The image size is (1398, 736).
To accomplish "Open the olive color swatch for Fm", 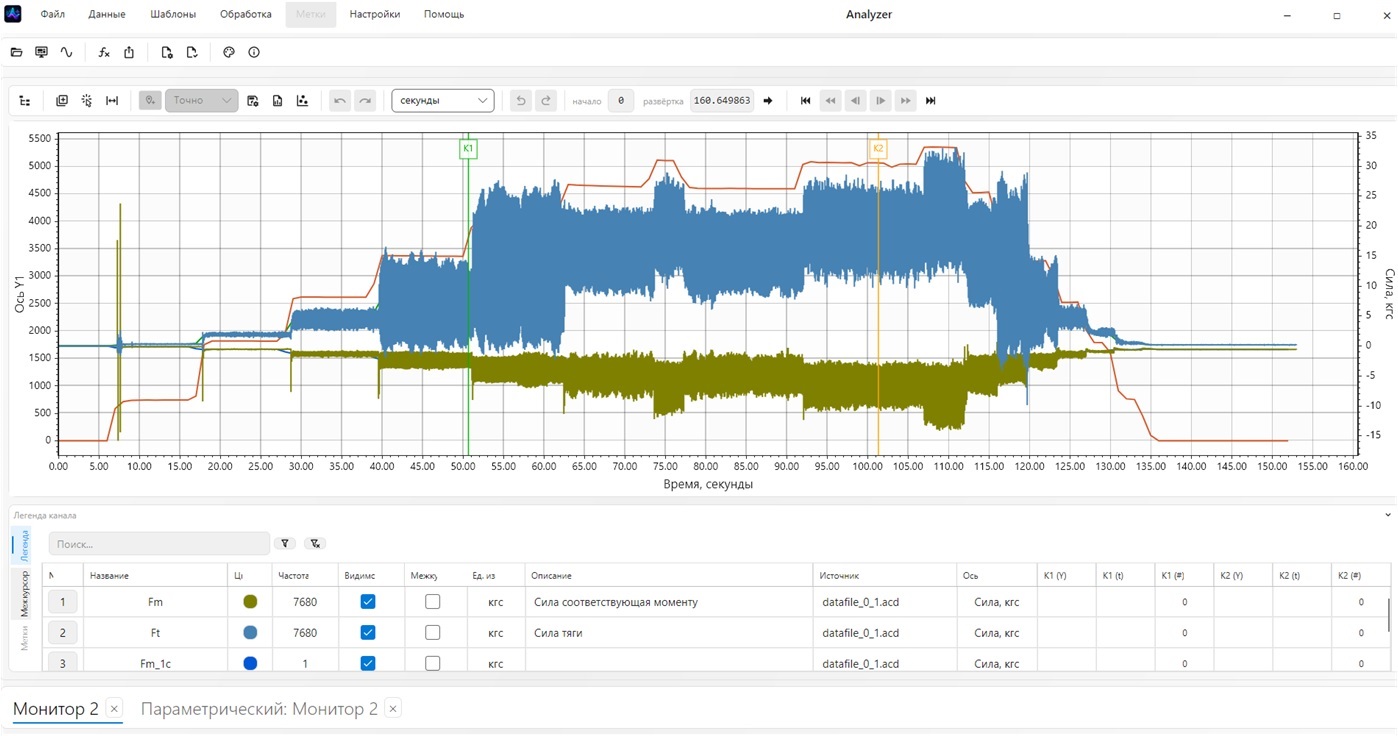I will [x=250, y=602].
